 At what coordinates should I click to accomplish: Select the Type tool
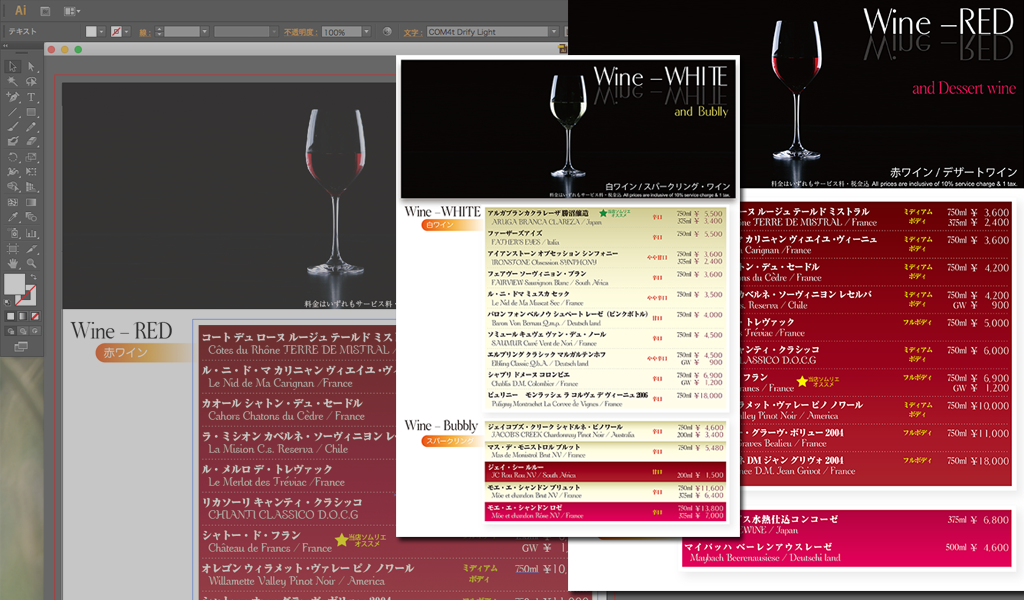tap(31, 97)
